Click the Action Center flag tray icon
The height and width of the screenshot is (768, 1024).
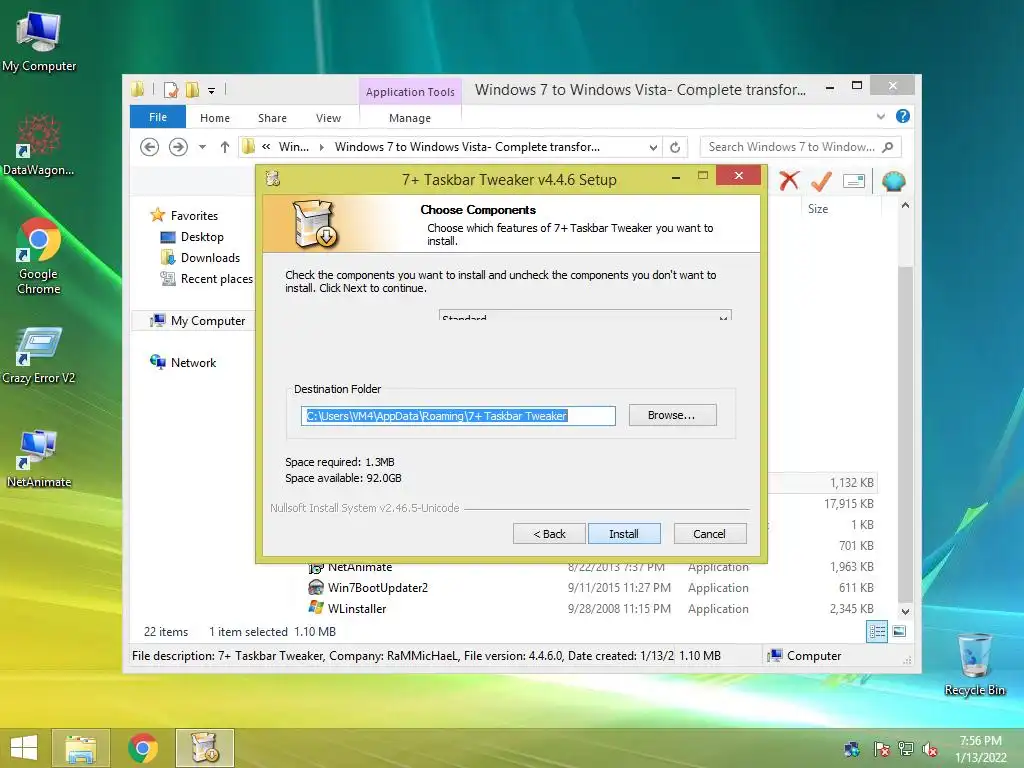tap(882, 749)
